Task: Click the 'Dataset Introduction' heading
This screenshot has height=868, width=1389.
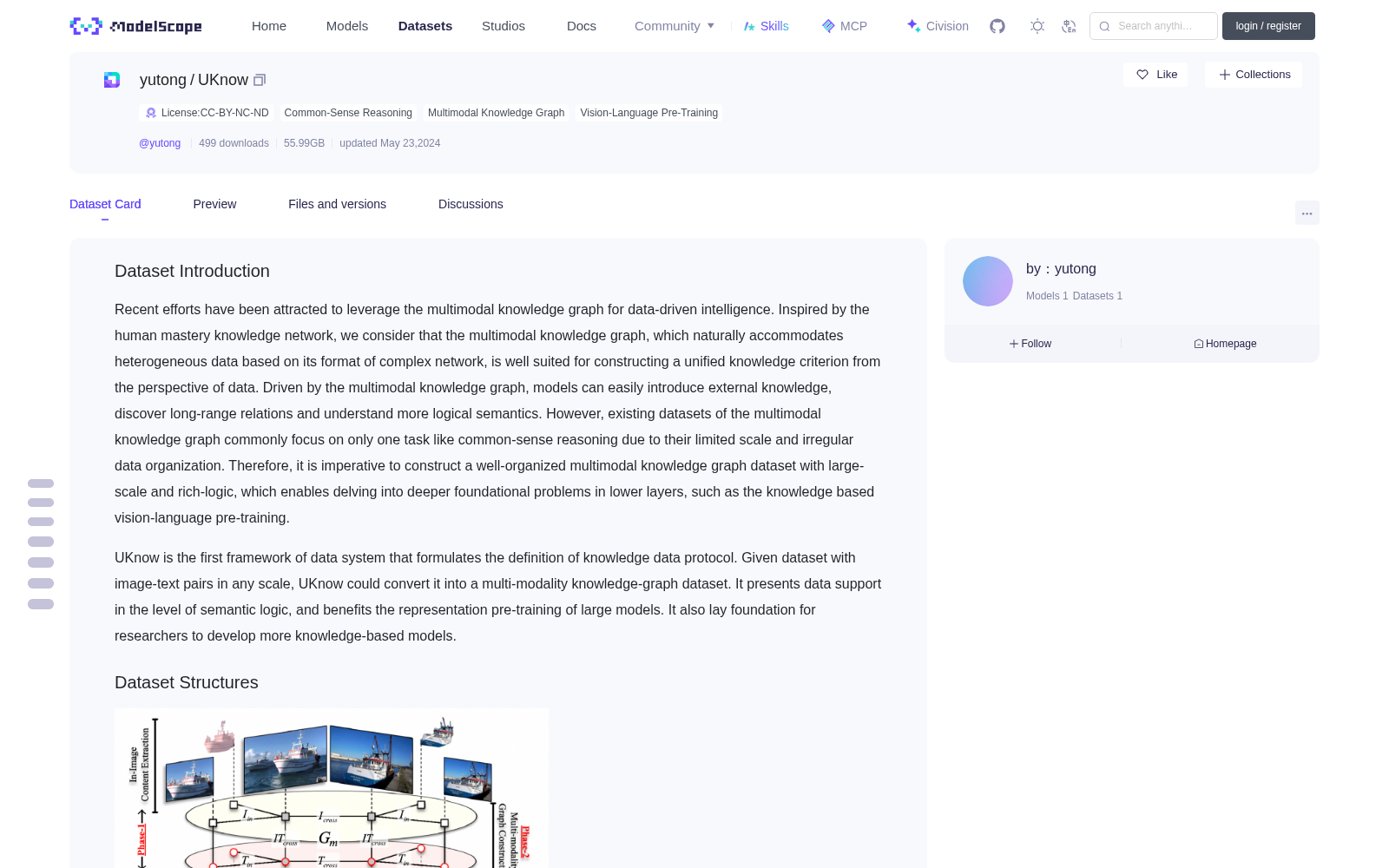Action: click(x=192, y=271)
